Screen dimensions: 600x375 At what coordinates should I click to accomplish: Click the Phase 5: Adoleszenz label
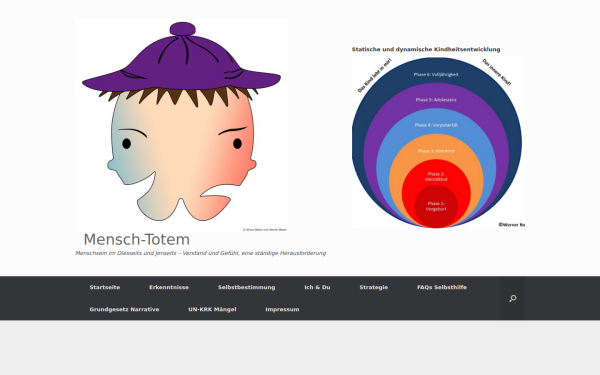coord(436,100)
